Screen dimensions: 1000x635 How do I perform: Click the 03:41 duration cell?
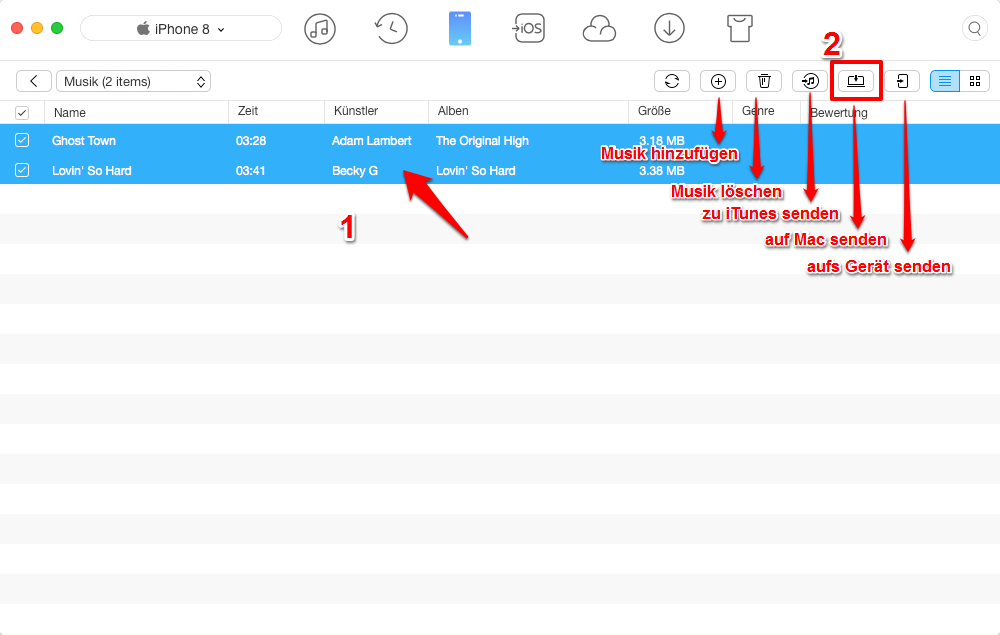pyautogui.click(x=251, y=170)
